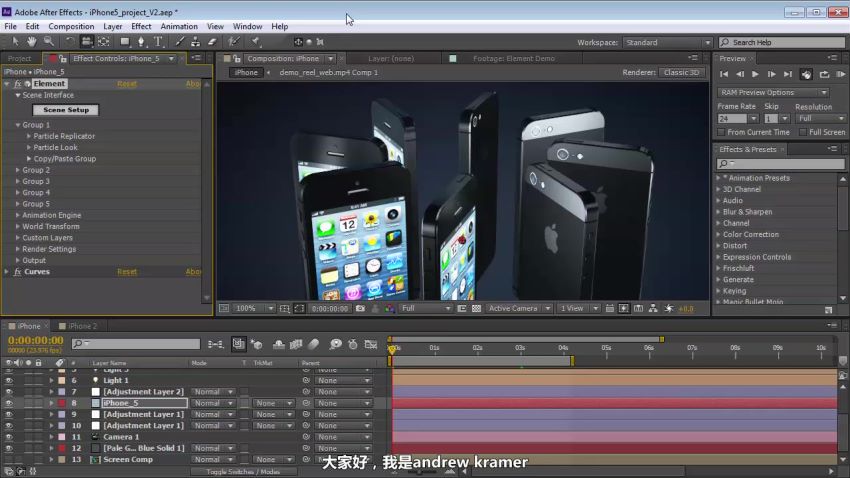Open the 1 View layout dropdown

point(578,308)
